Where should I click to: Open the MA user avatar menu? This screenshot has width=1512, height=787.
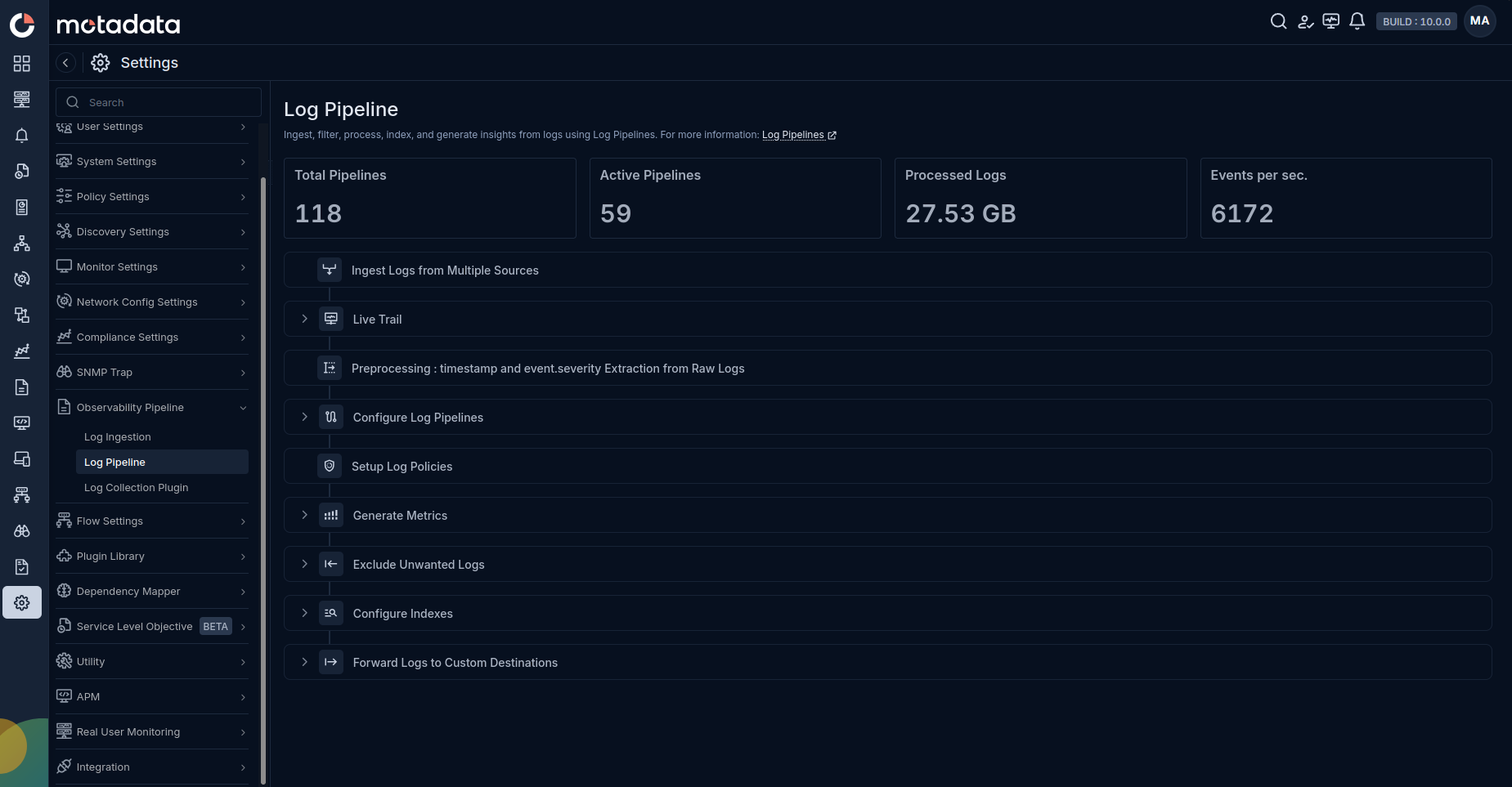pyautogui.click(x=1480, y=21)
